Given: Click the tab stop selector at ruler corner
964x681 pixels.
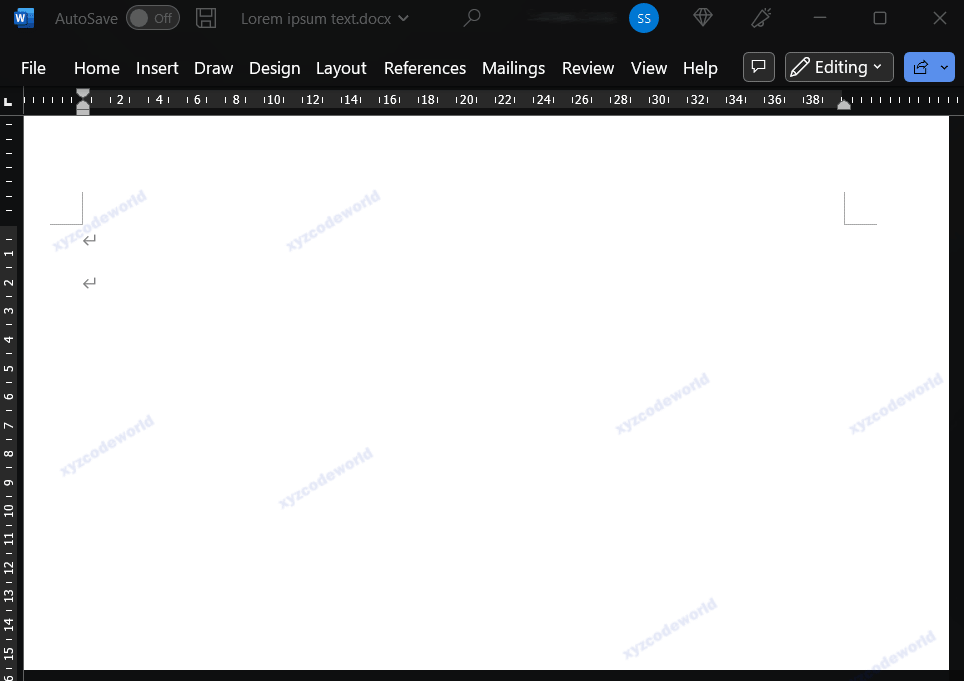Looking at the screenshot, I should 8,101.
